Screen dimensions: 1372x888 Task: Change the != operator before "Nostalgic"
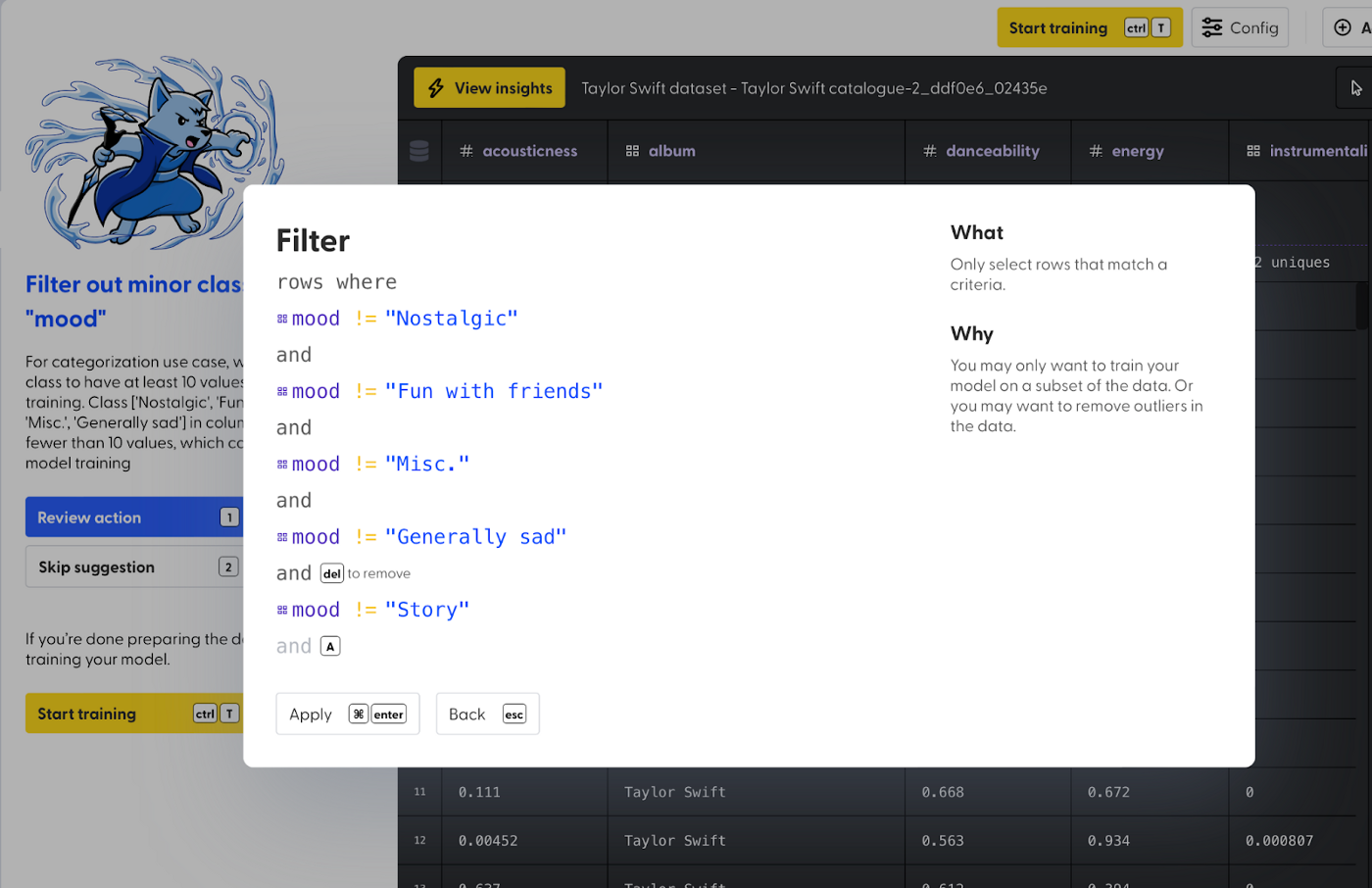pos(366,319)
